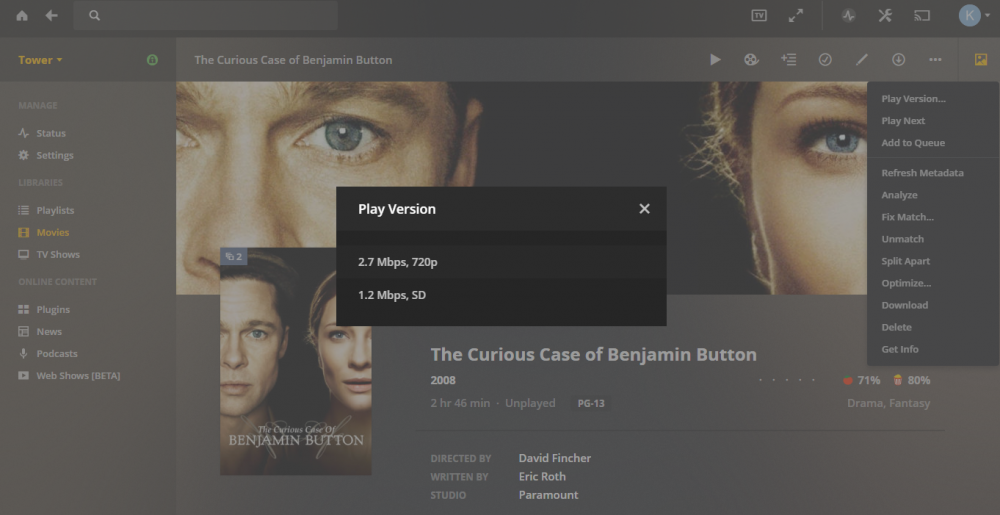The height and width of the screenshot is (515, 1000).
Task: Open the user avatar K dropdown
Action: tap(974, 16)
